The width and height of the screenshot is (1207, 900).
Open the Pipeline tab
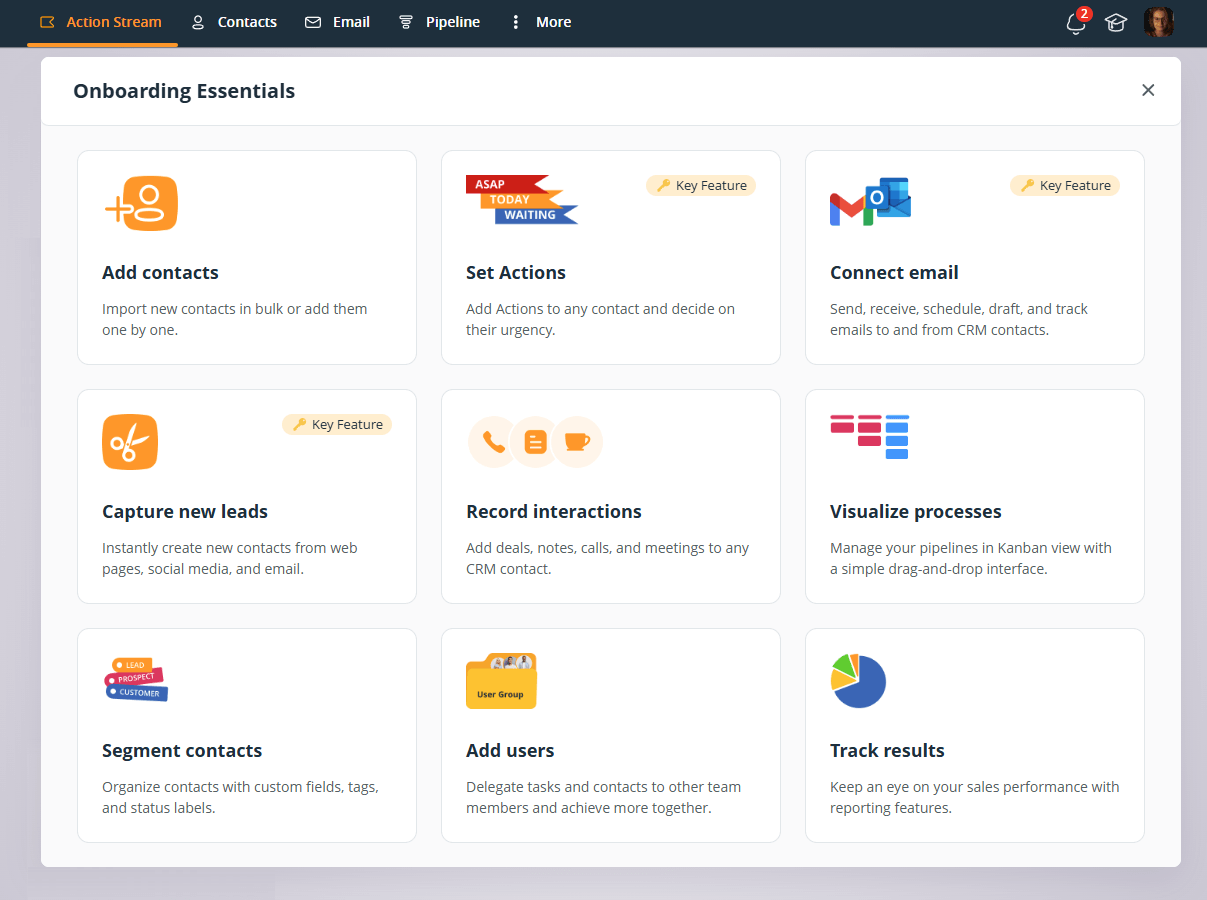[439, 22]
